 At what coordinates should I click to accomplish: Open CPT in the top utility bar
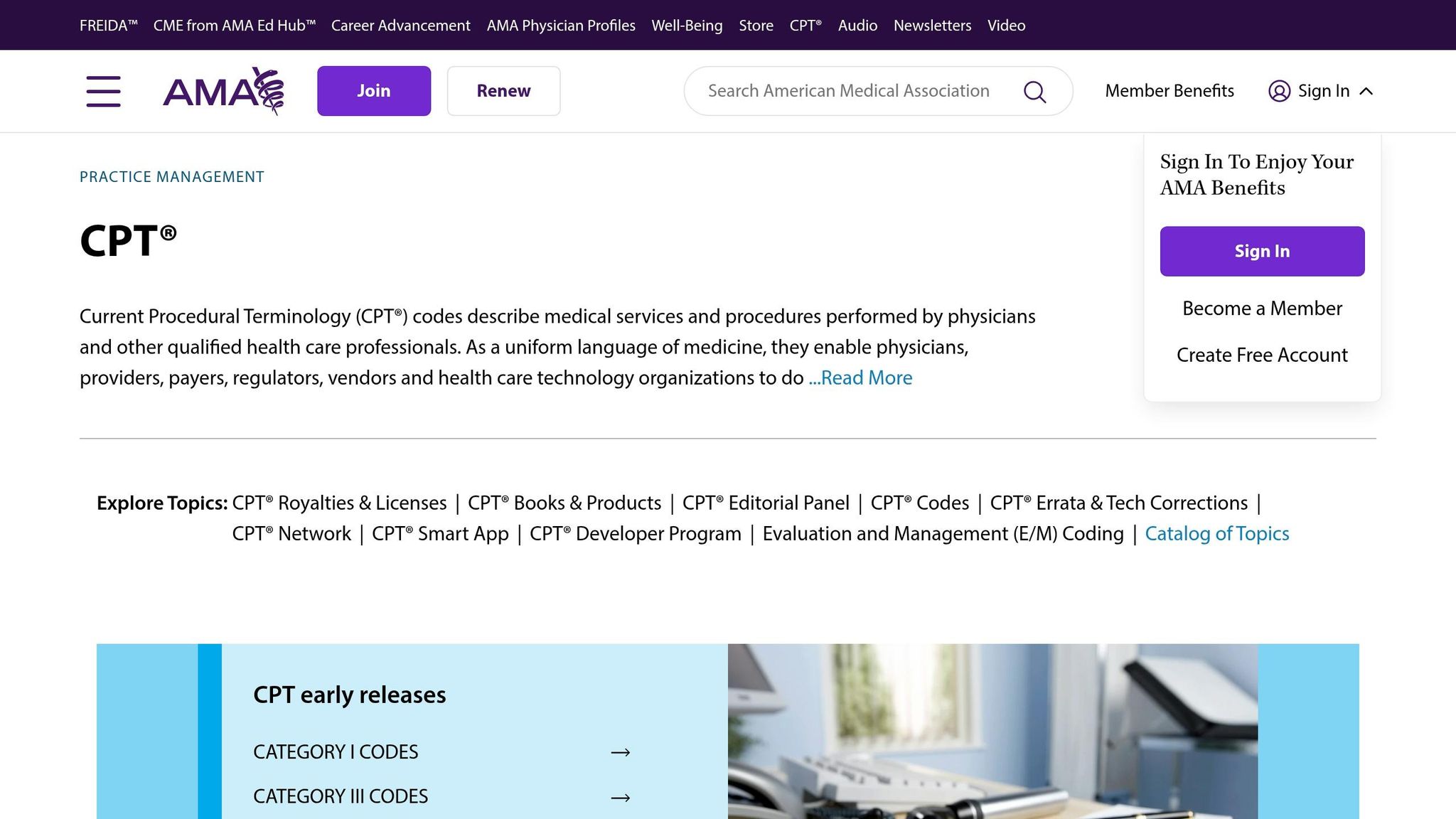(805, 26)
